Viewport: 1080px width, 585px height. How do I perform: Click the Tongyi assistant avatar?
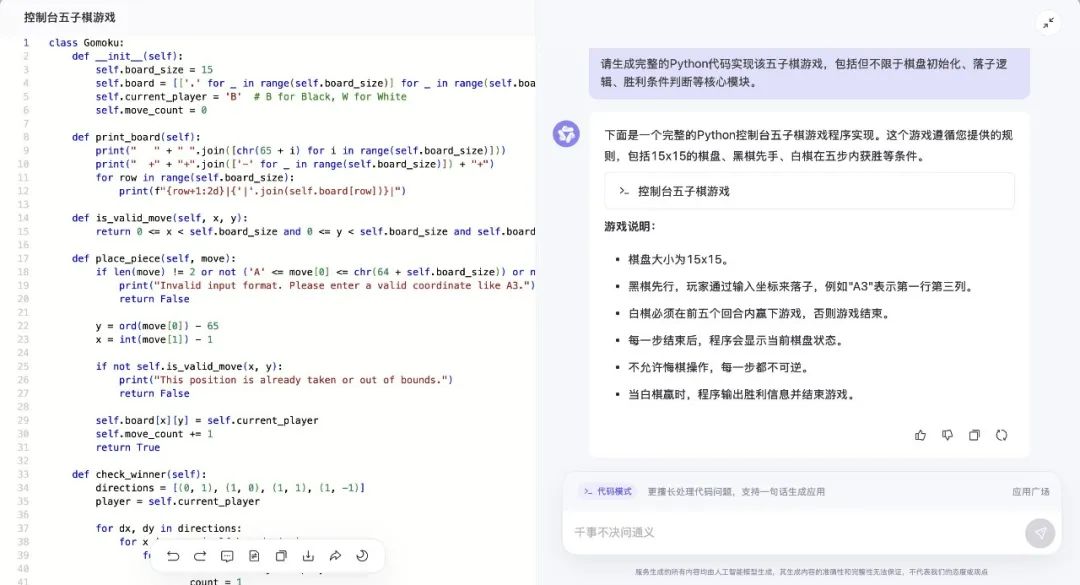tap(567, 133)
